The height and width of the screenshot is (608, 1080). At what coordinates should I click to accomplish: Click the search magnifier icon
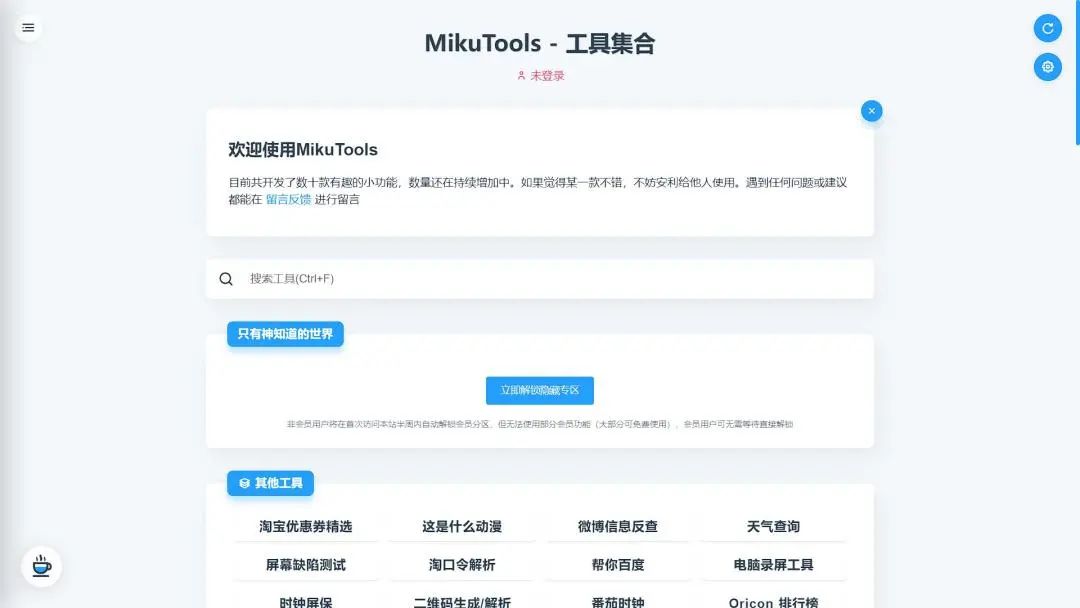coord(226,279)
